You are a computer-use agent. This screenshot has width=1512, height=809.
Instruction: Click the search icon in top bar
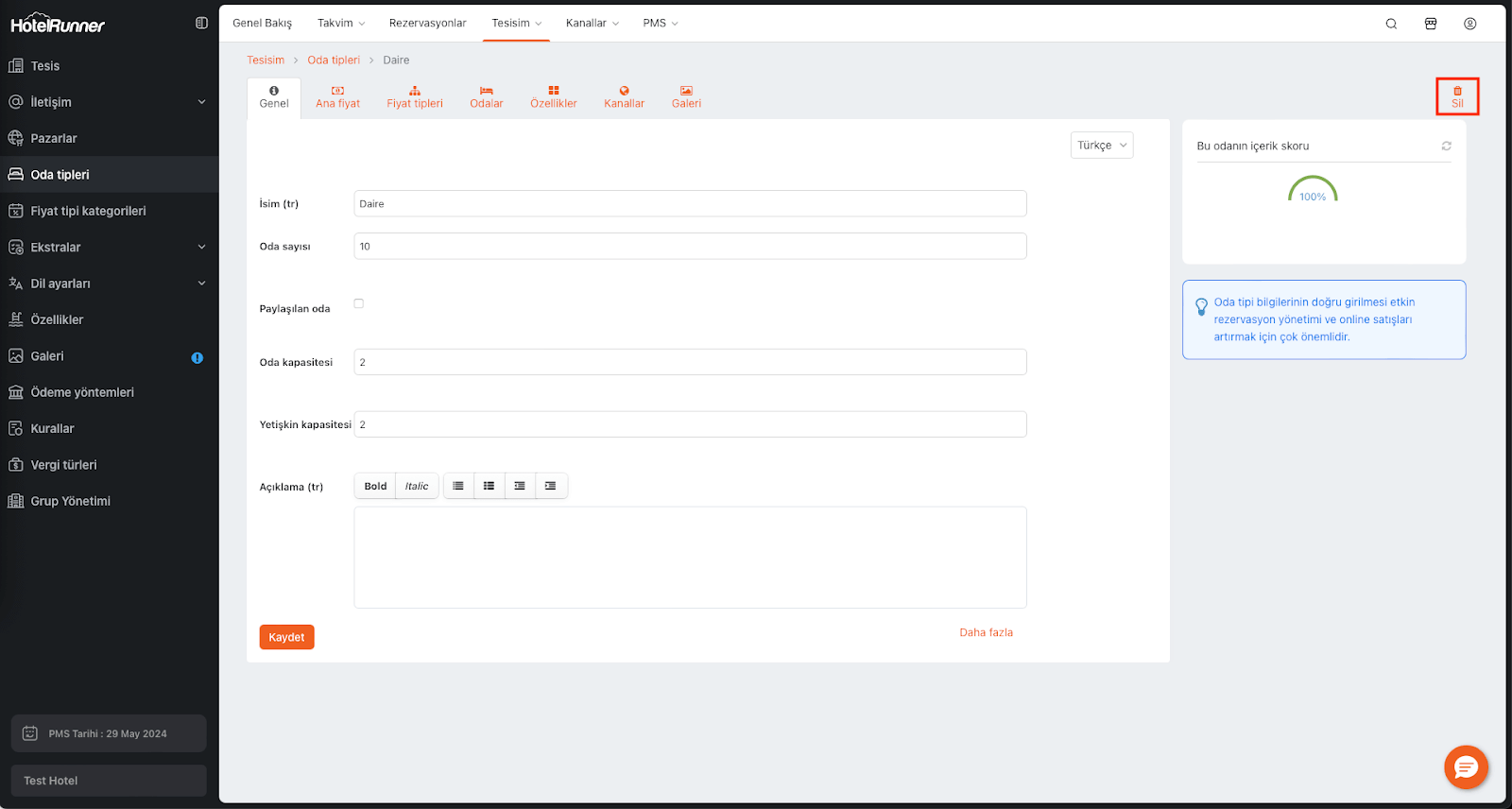click(x=1391, y=24)
